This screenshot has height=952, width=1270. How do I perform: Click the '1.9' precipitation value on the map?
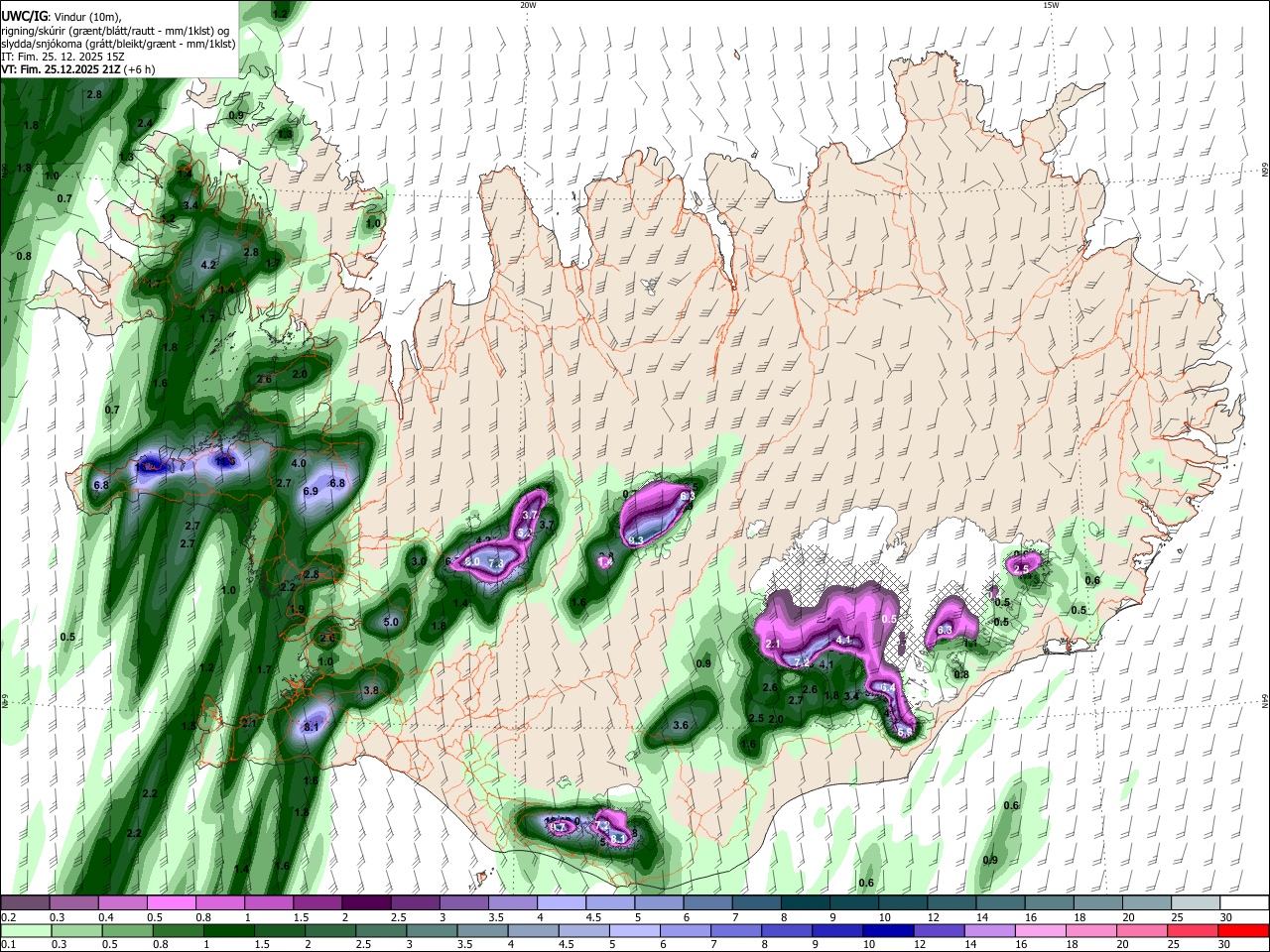(296, 609)
